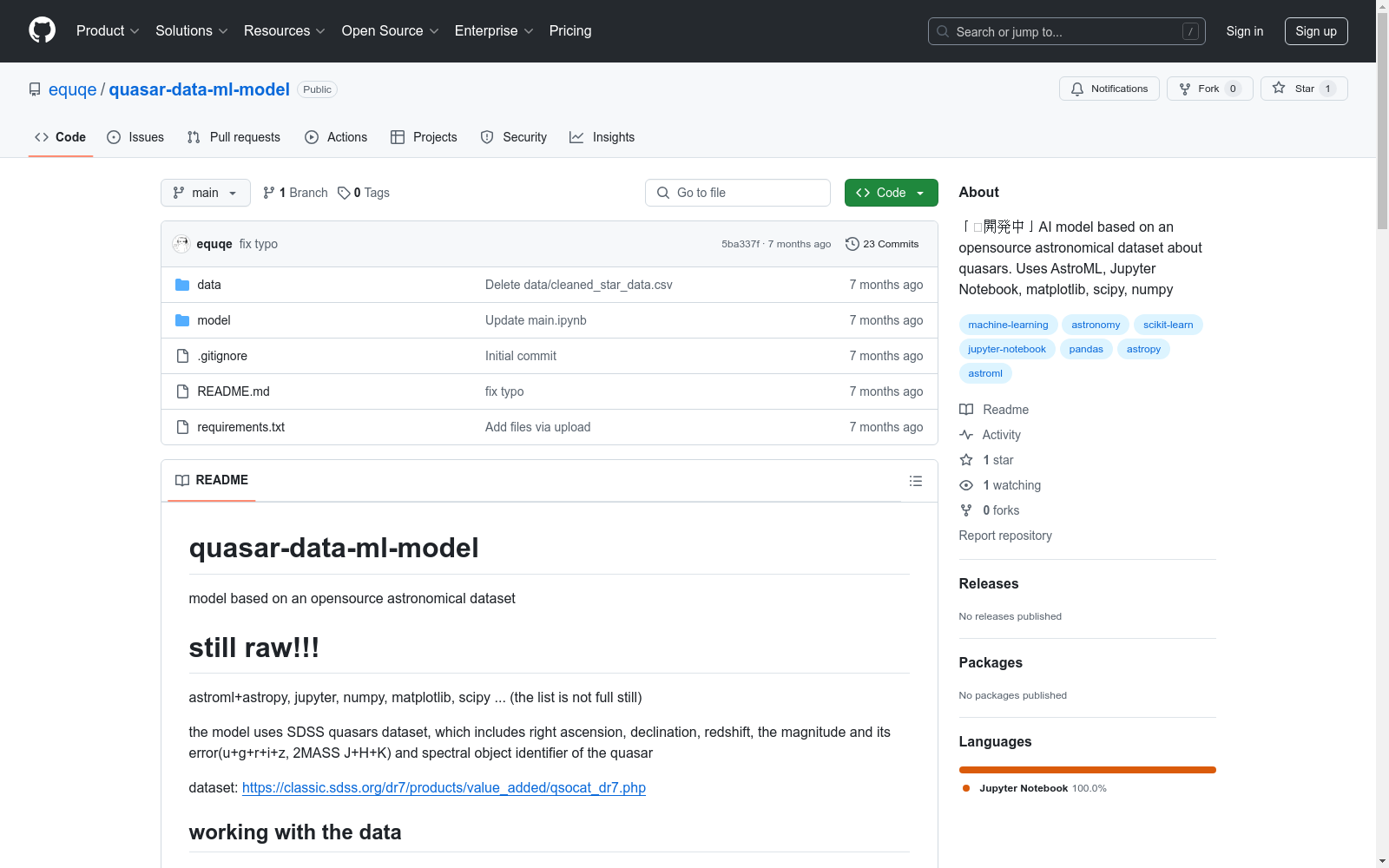Click the Jupyter Notebook 100.0% language entry
This screenshot has height=868, width=1389.
click(x=1035, y=788)
